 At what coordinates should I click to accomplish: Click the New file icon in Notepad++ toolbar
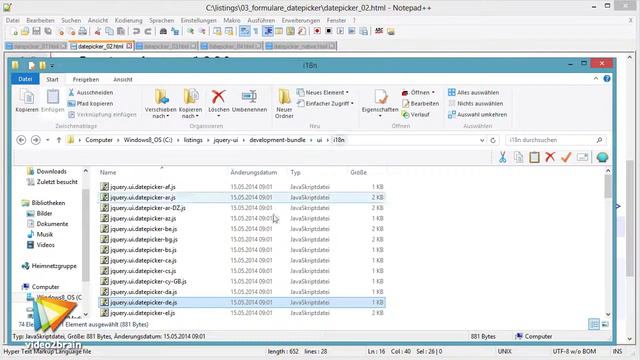tap(13, 31)
